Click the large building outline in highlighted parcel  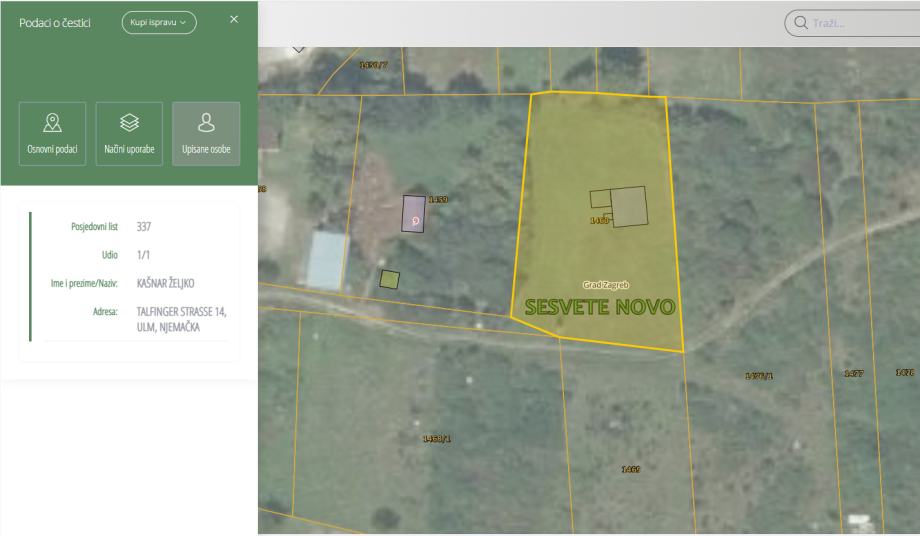[x=629, y=206]
